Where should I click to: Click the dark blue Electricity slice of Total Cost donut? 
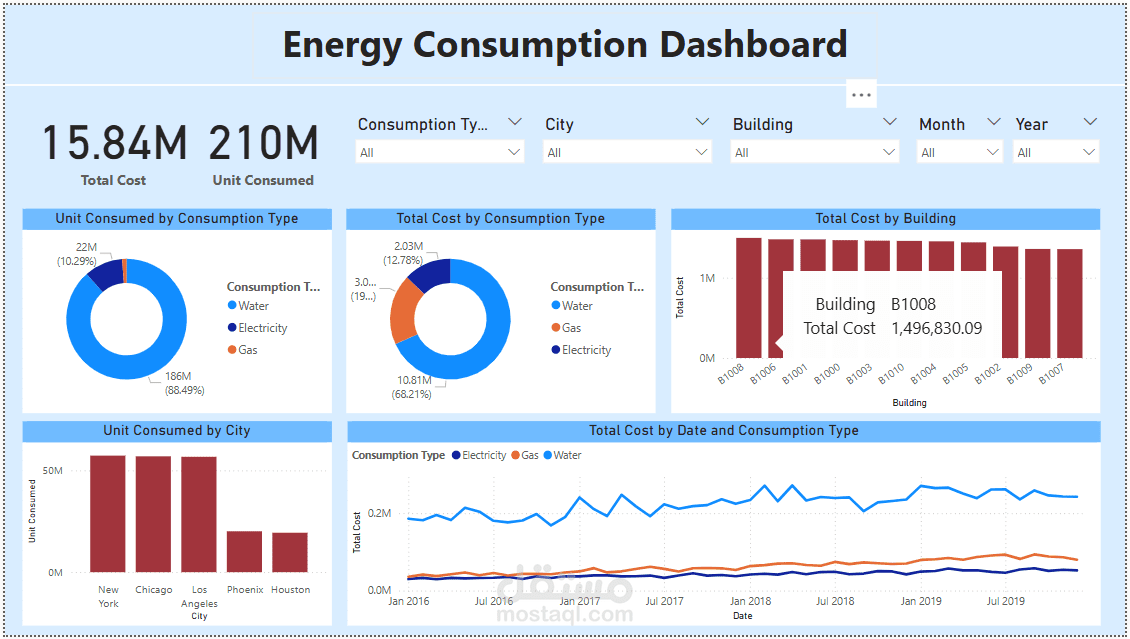point(433,272)
